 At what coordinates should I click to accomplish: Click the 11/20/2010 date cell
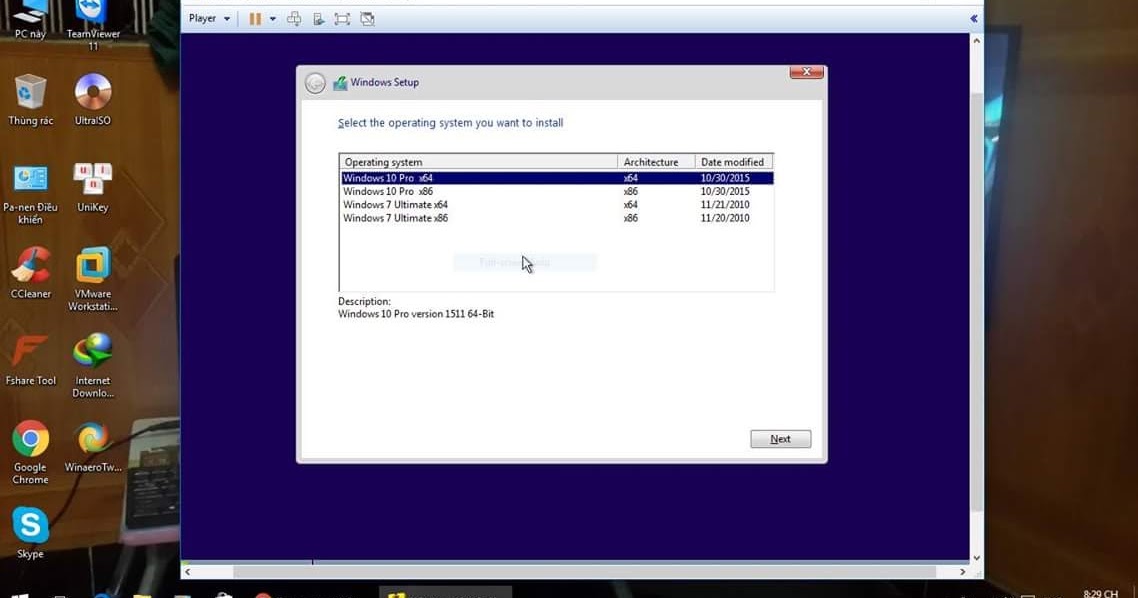(x=725, y=218)
